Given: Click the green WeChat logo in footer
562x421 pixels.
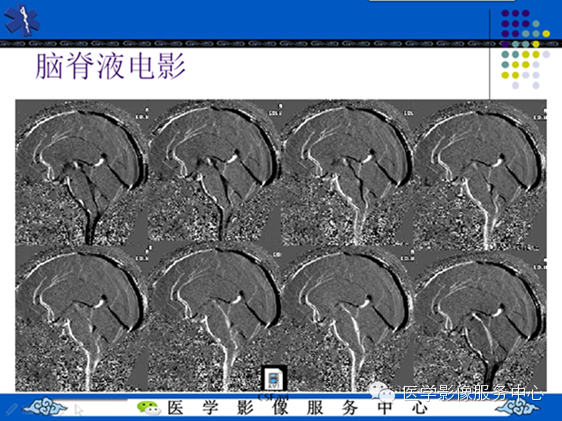Looking at the screenshot, I should click(148, 408).
